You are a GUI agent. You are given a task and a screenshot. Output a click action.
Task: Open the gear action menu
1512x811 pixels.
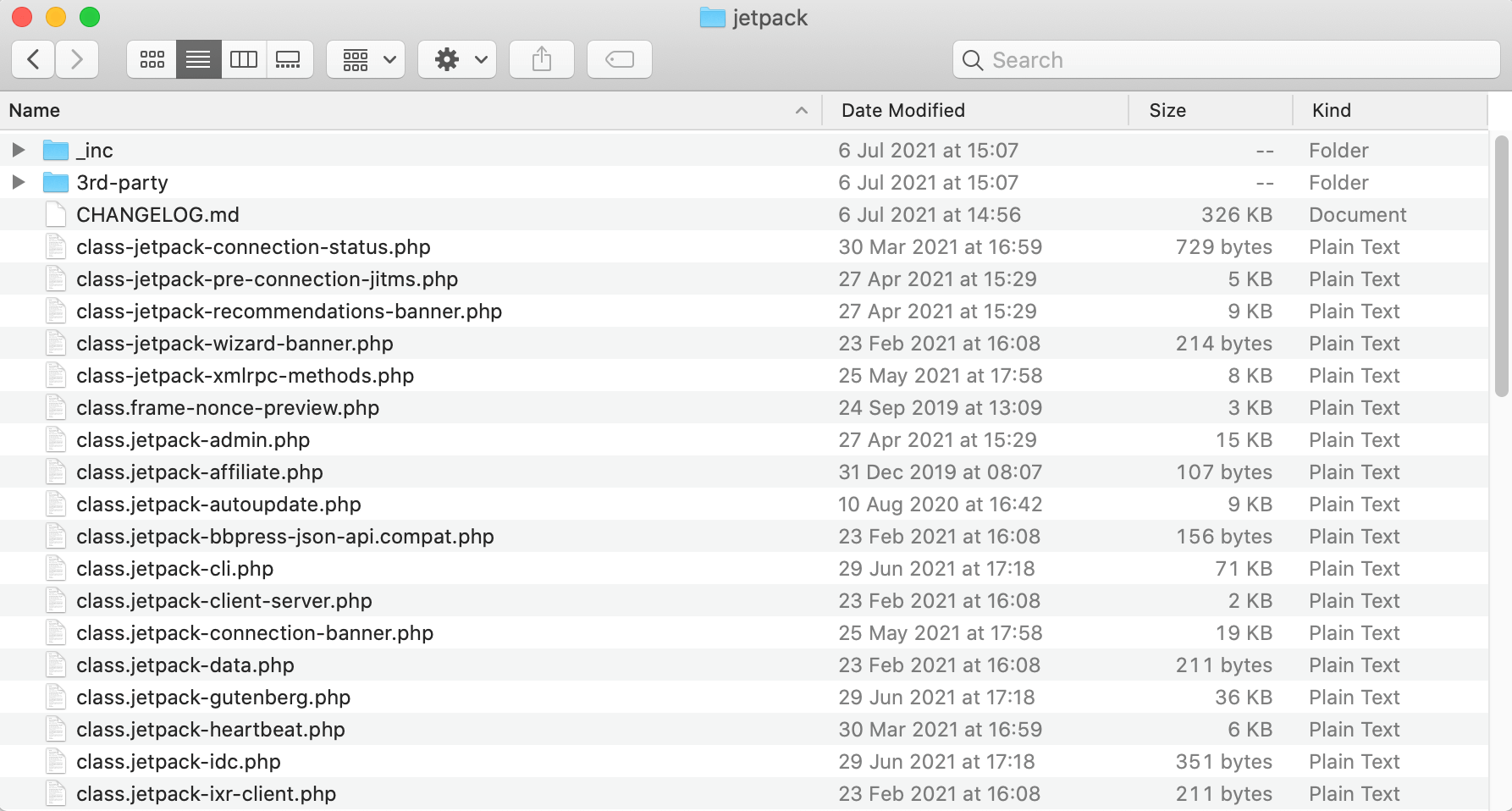457,59
